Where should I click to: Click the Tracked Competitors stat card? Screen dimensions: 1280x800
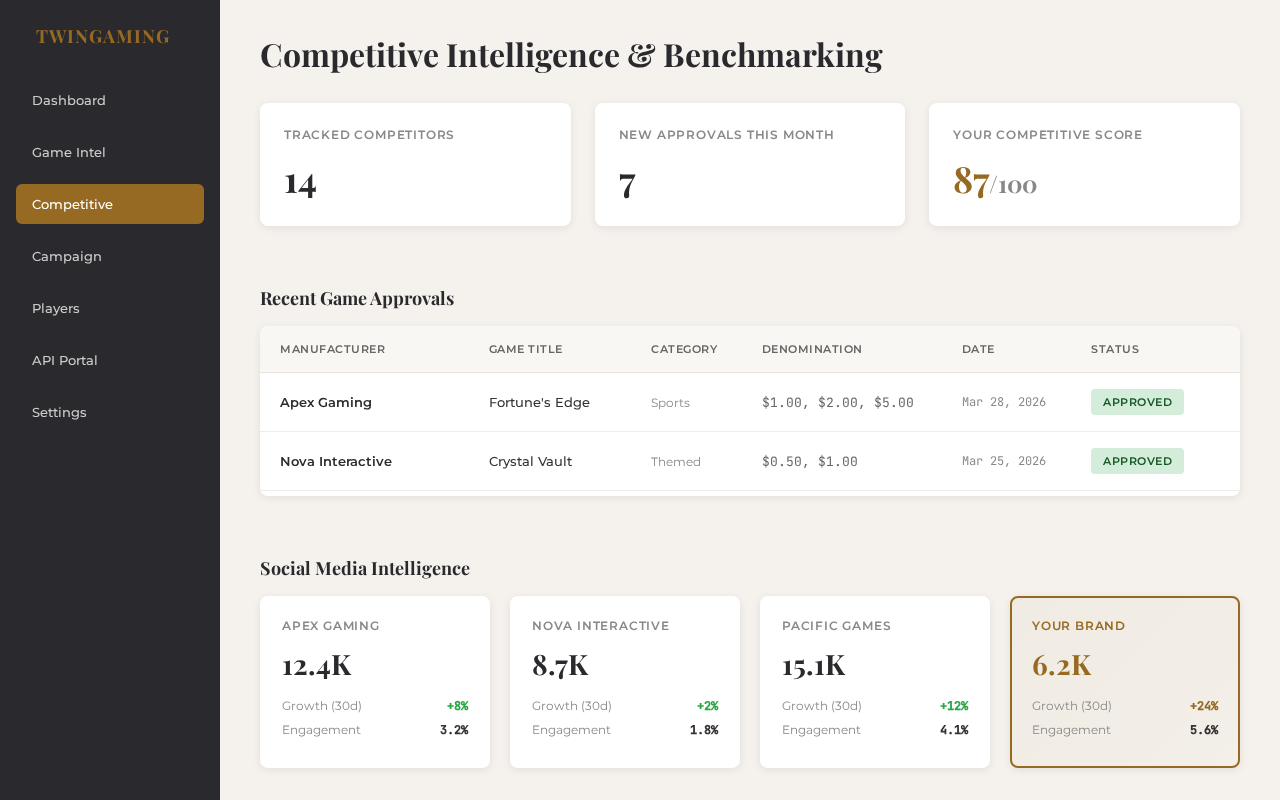pos(415,164)
